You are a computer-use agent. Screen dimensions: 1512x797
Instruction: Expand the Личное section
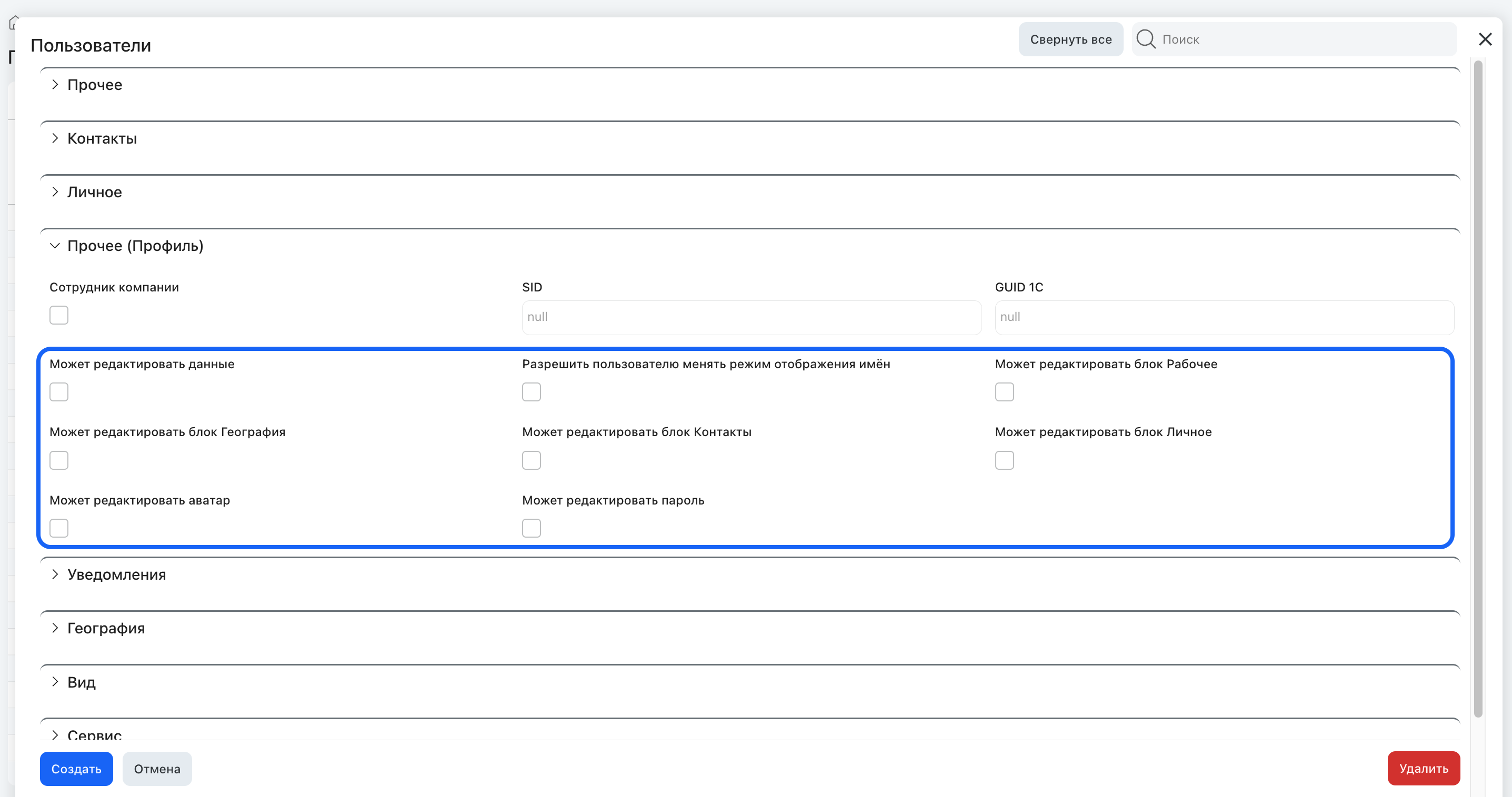(55, 192)
